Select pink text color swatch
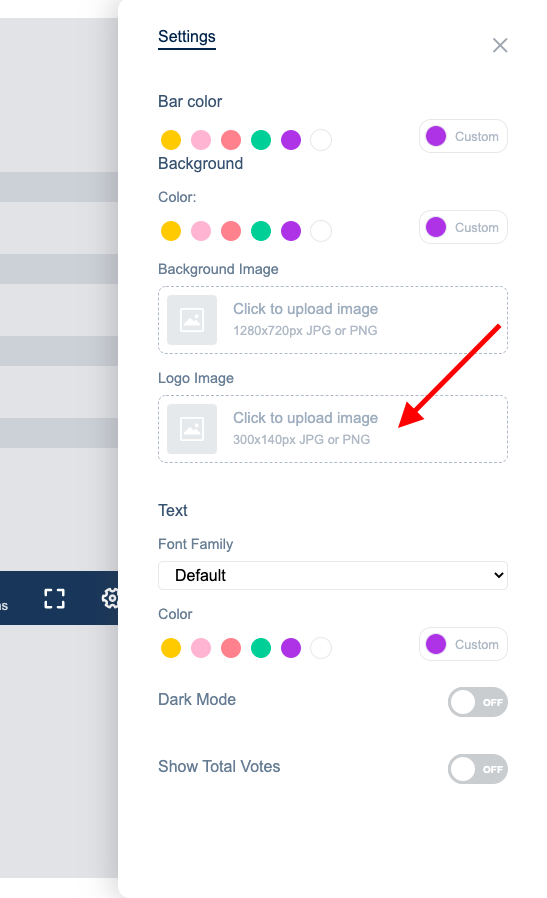Screen dimensions: 547x898 tap(201, 648)
